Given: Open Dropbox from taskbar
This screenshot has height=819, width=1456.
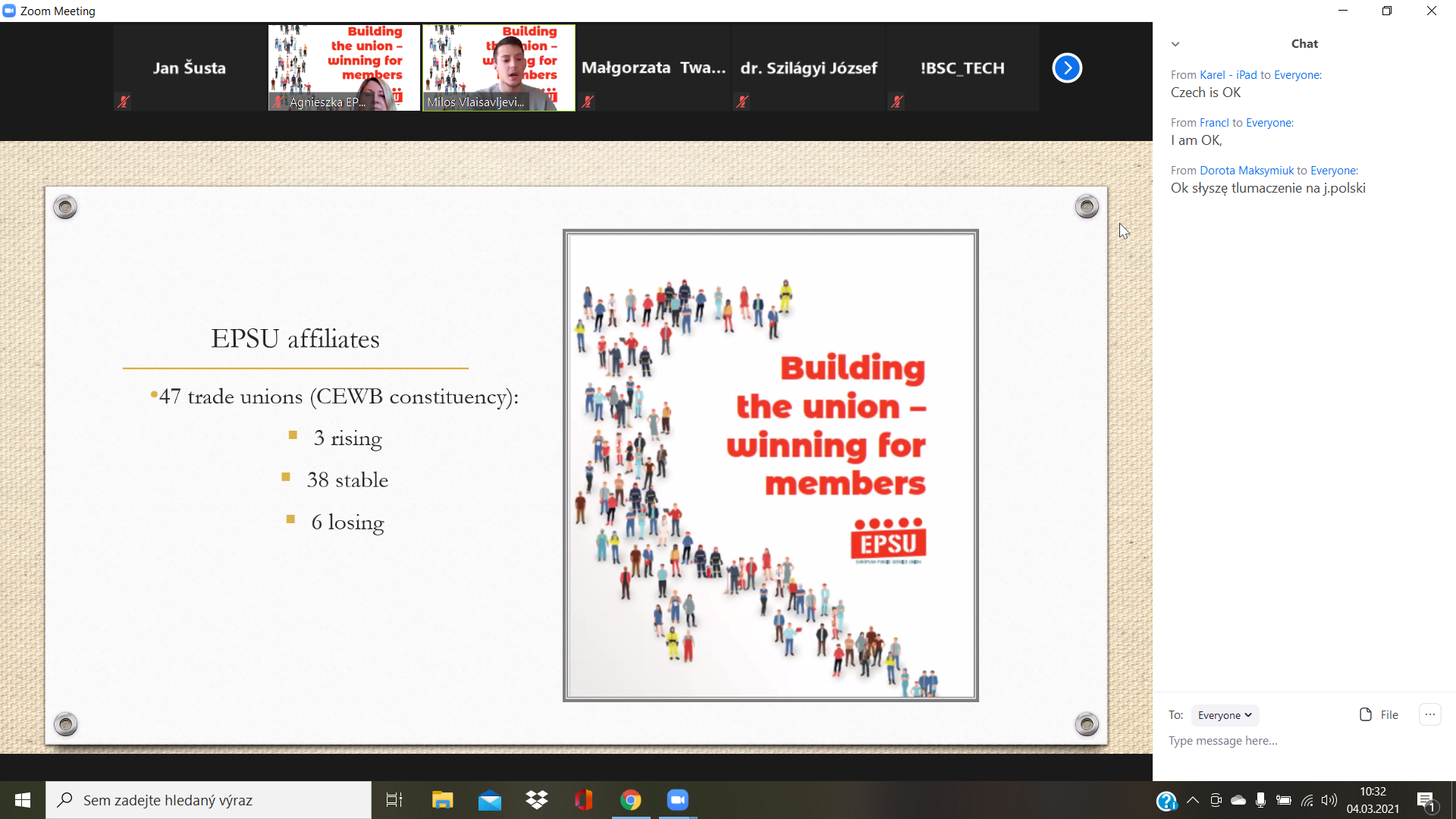Looking at the screenshot, I should point(537,800).
